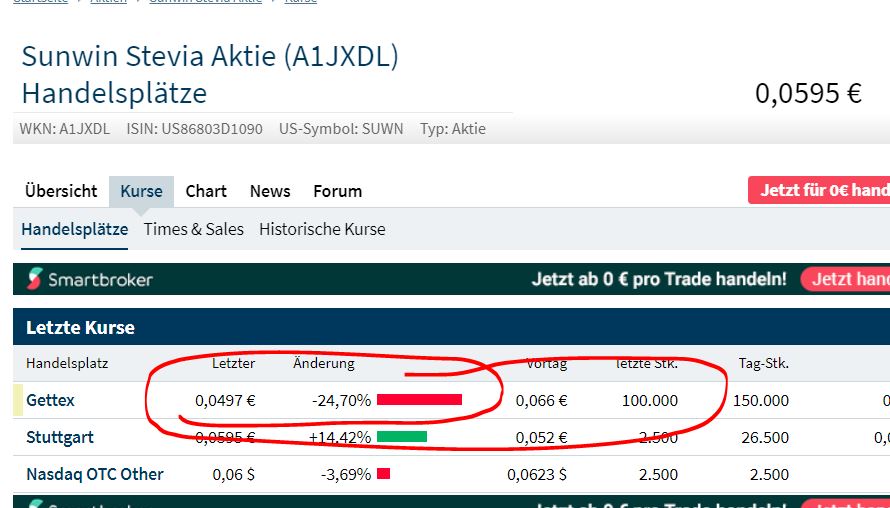890x508 pixels.
Task: Click the Tag-Stk. column header
Action: click(763, 363)
